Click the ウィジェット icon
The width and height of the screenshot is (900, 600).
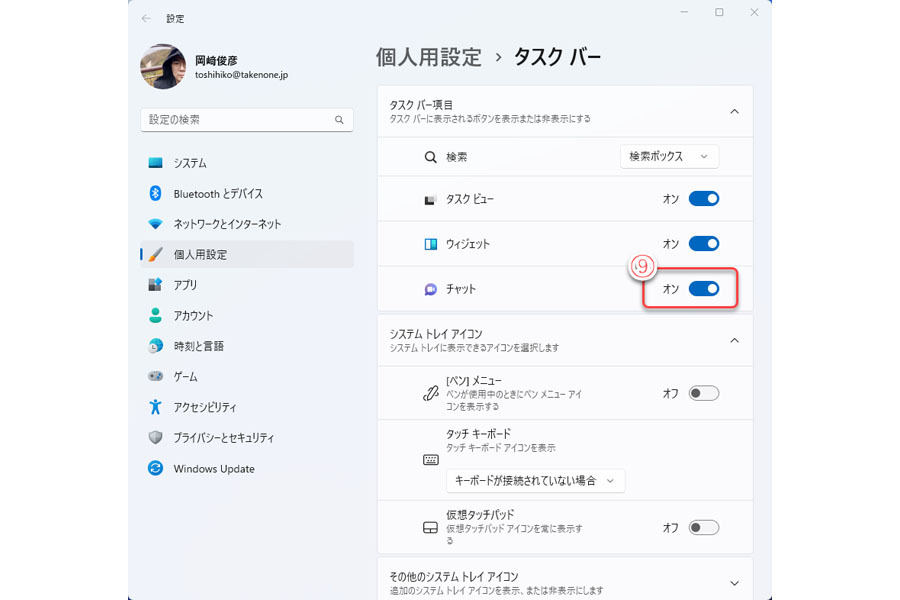(x=430, y=244)
